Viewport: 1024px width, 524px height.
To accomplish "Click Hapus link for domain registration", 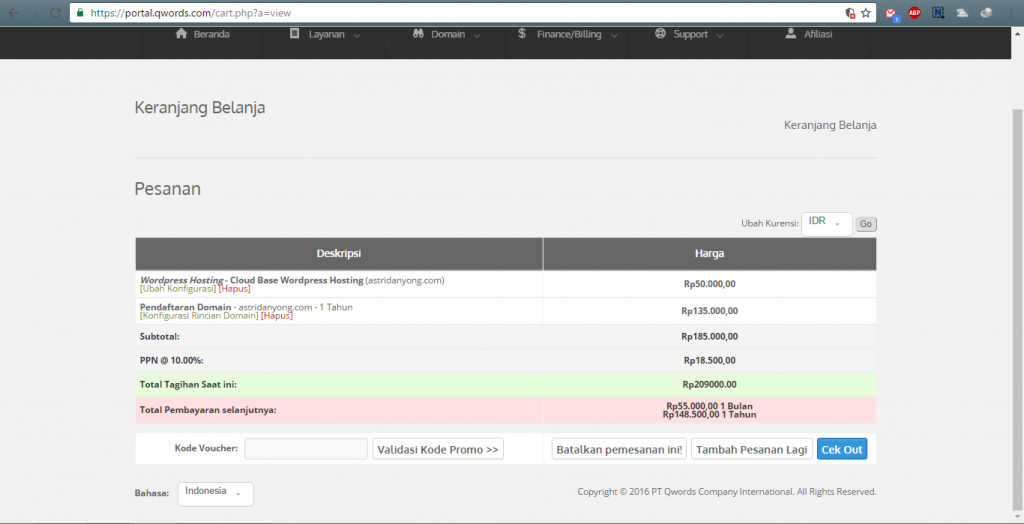I will tap(277, 316).
